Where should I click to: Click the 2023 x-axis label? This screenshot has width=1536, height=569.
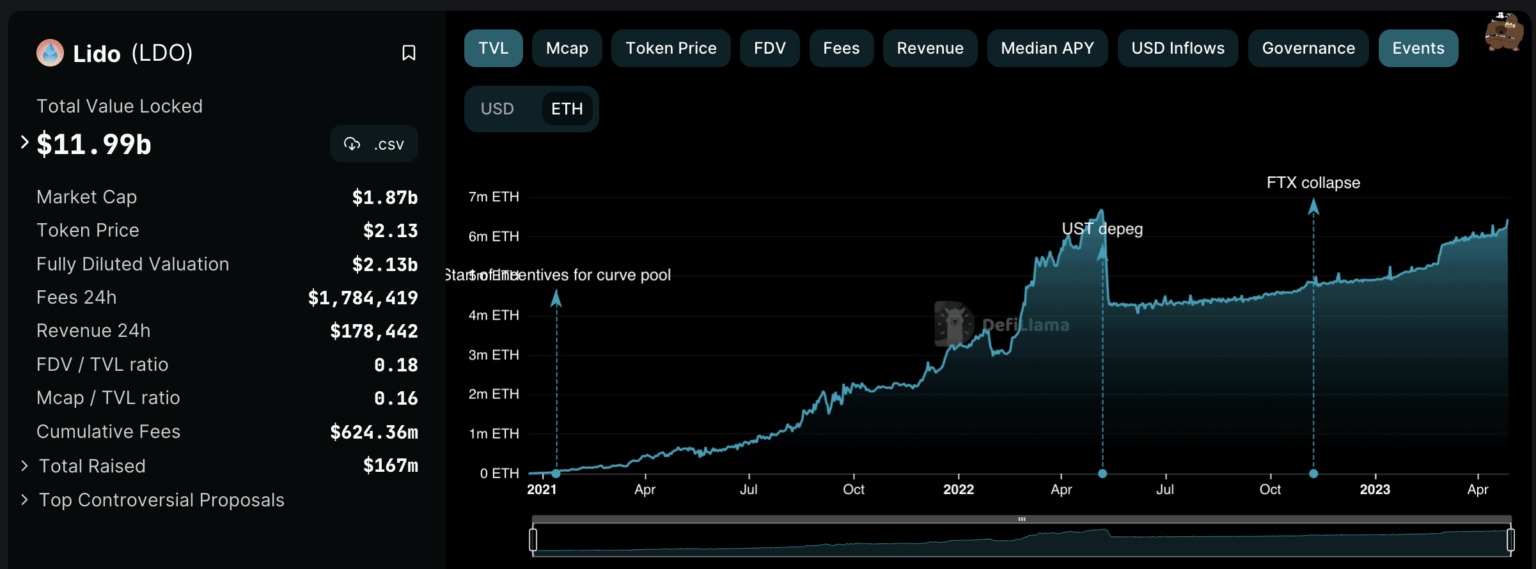click(x=1374, y=490)
